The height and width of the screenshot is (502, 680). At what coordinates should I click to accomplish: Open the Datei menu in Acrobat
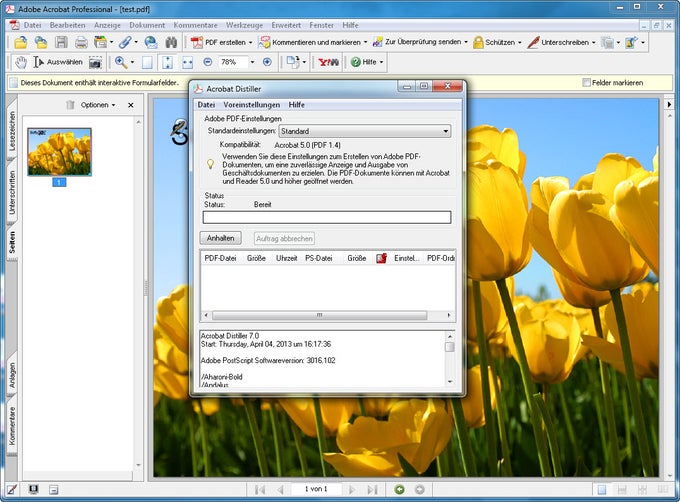(33, 25)
